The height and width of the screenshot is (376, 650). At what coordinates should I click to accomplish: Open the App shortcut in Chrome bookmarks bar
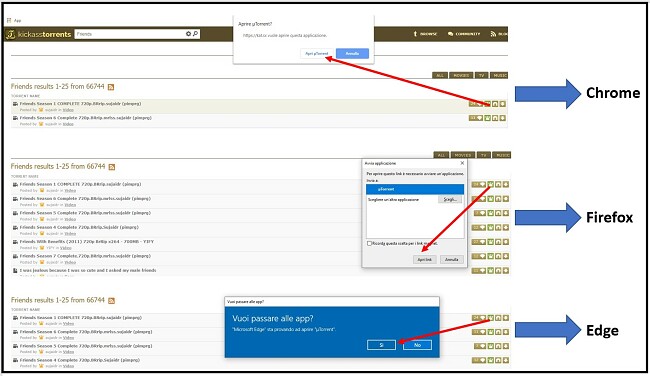[x=14, y=20]
